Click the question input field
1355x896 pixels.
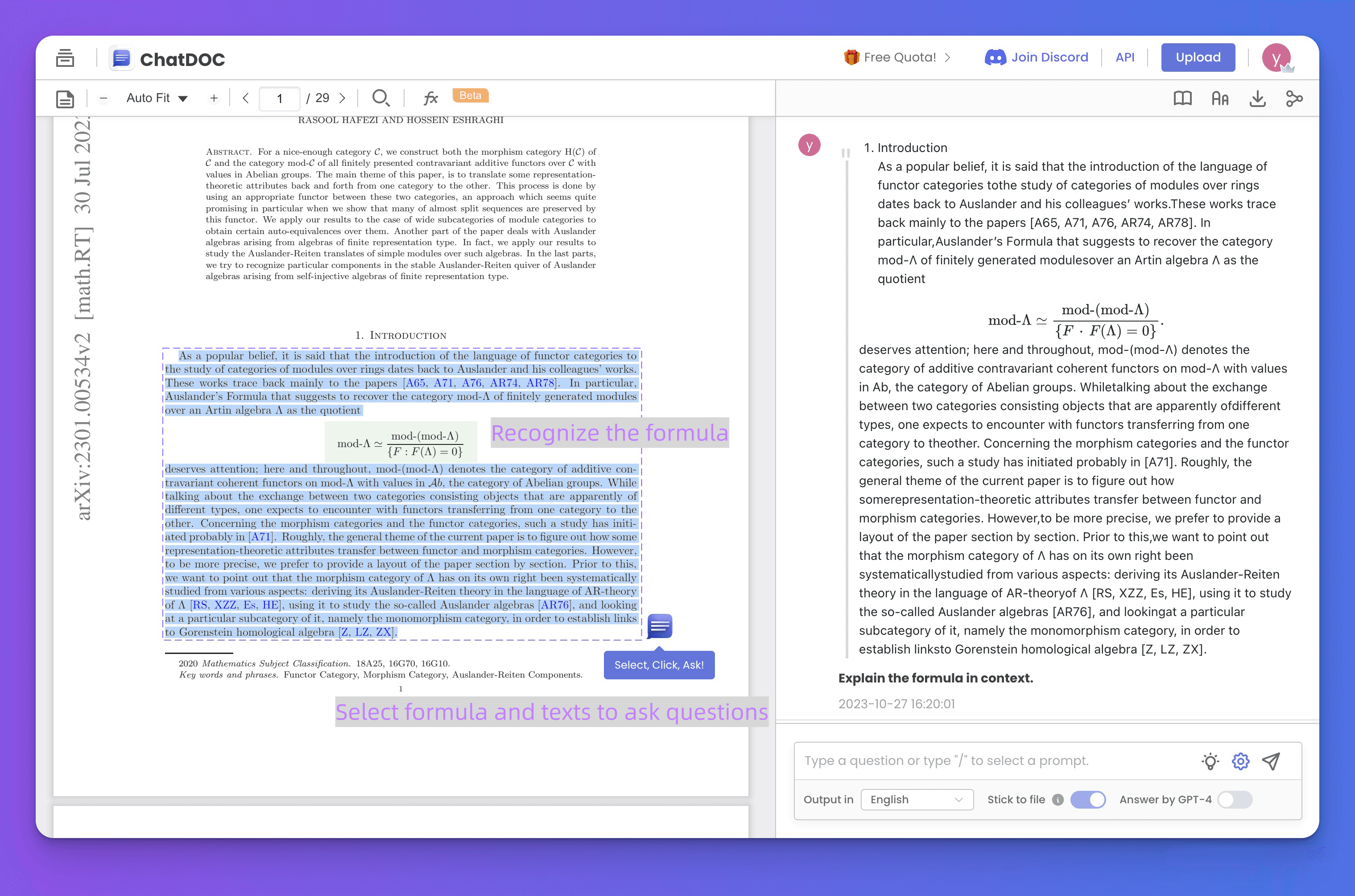995,760
